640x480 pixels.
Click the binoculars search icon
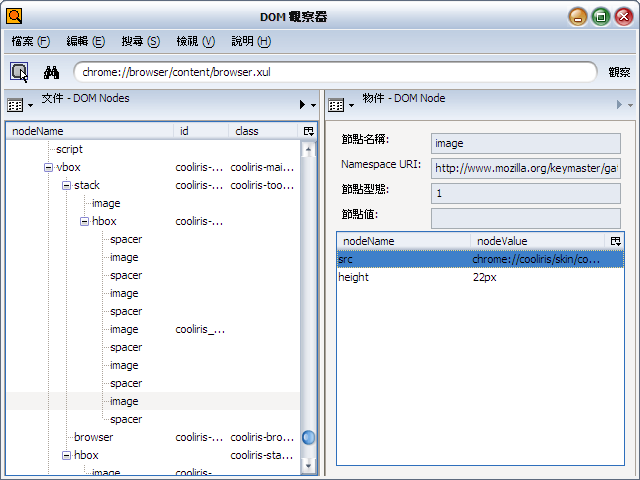point(52,72)
